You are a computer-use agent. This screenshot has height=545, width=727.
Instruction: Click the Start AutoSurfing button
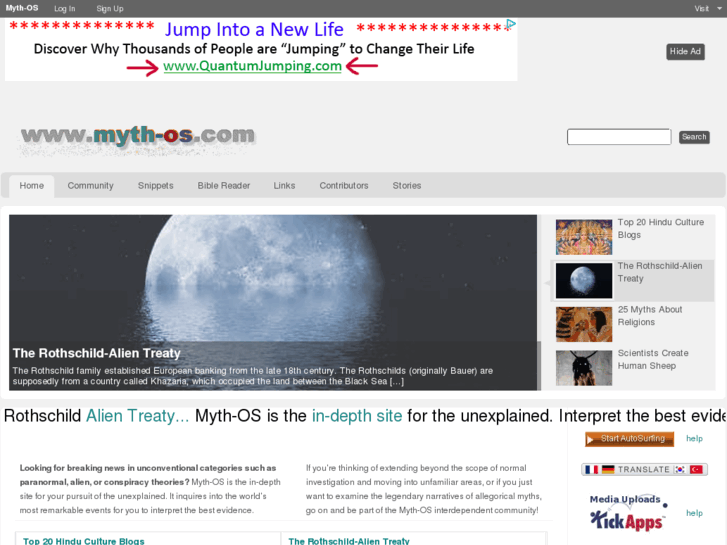pos(629,439)
